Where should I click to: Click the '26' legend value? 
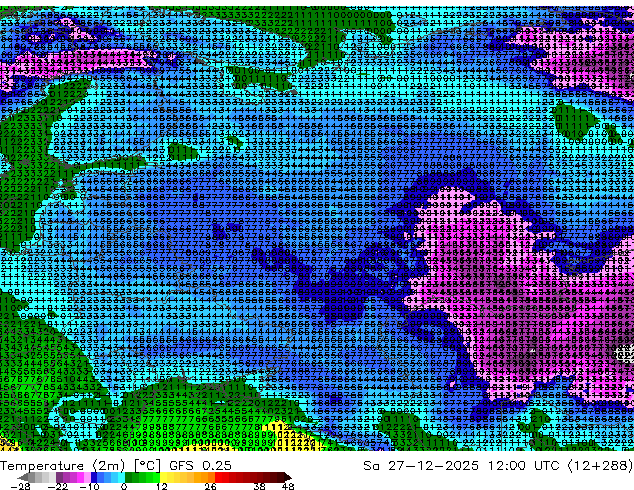click(x=210, y=486)
